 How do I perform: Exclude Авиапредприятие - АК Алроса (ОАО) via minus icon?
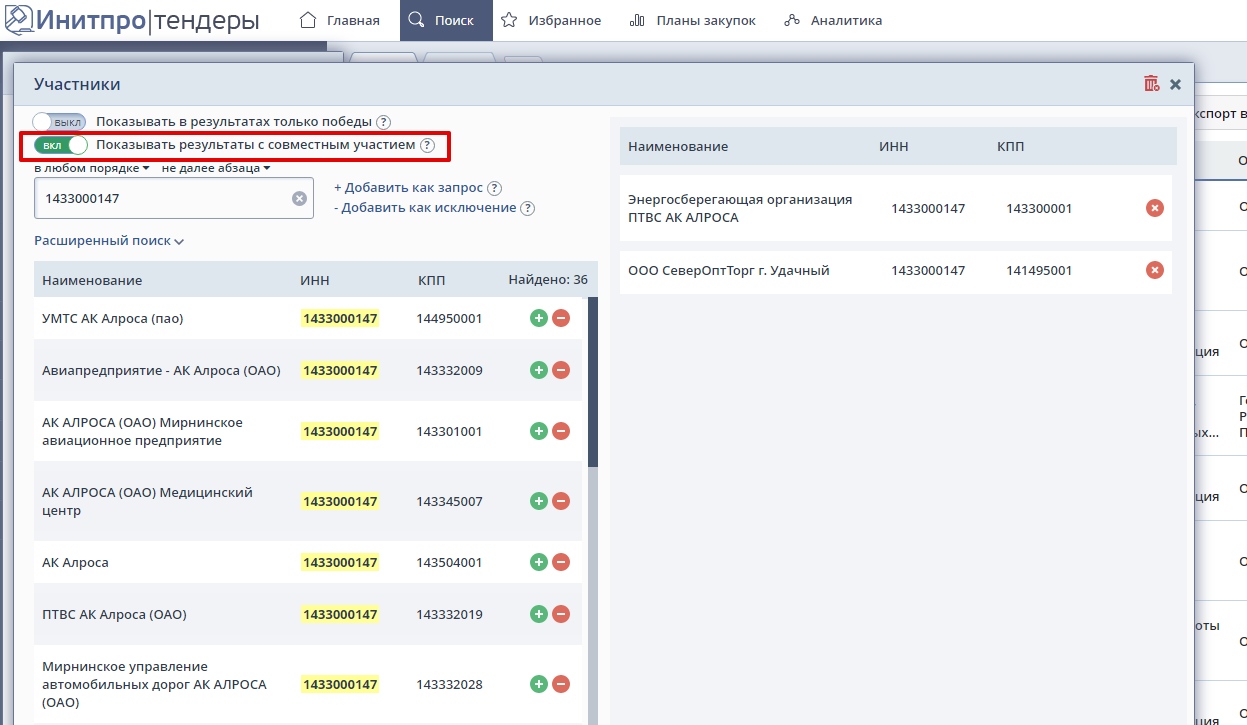[561, 370]
